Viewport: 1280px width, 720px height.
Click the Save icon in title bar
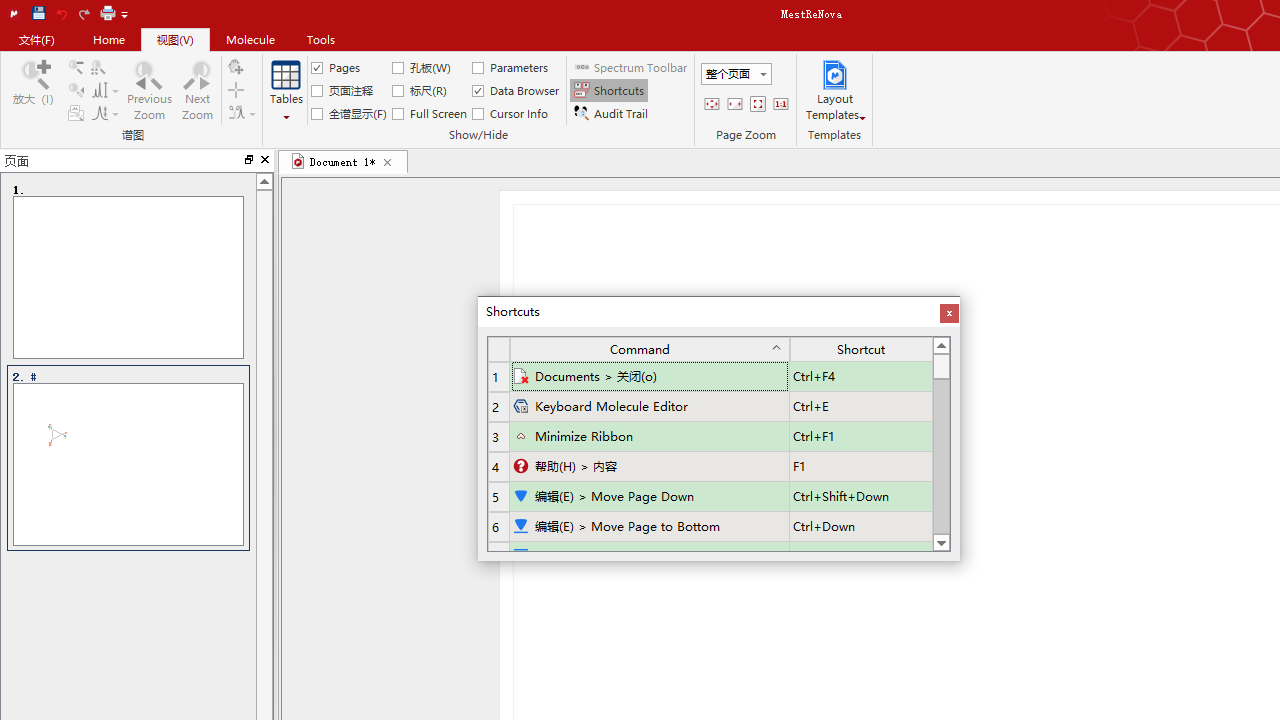pyautogui.click(x=38, y=13)
